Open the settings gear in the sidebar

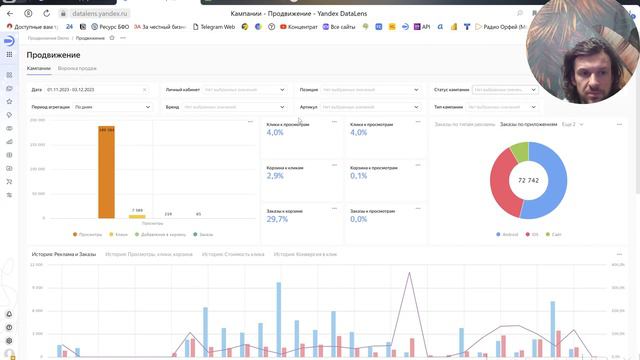tap(9, 341)
